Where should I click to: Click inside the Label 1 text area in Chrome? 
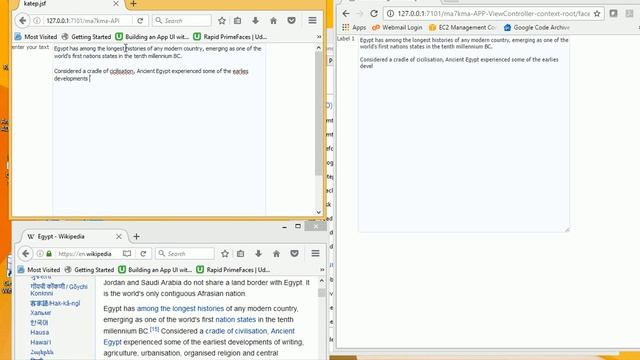click(x=464, y=134)
